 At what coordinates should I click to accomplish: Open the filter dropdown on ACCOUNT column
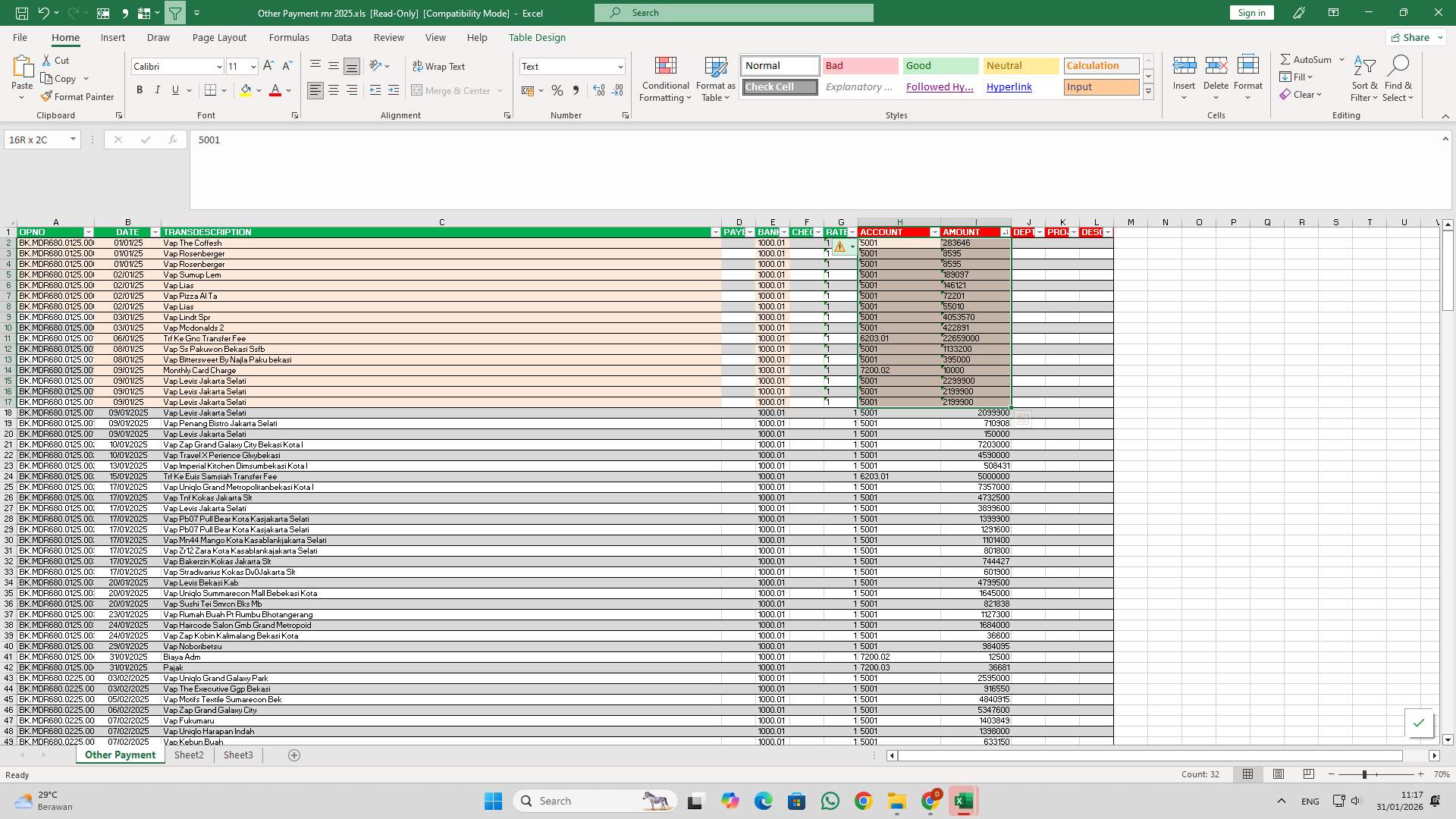coord(934,232)
